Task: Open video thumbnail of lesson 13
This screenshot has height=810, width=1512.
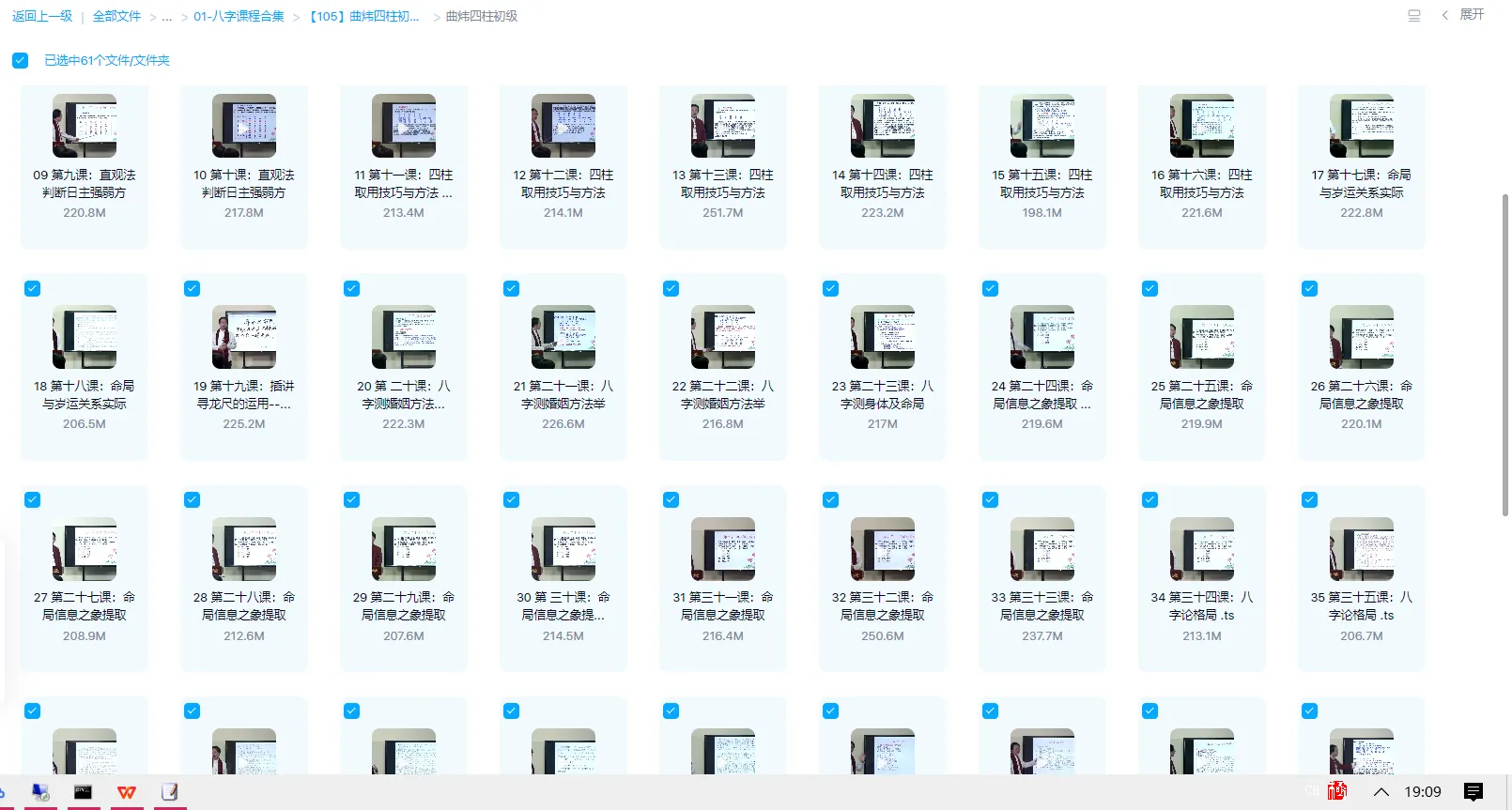Action: (x=723, y=126)
